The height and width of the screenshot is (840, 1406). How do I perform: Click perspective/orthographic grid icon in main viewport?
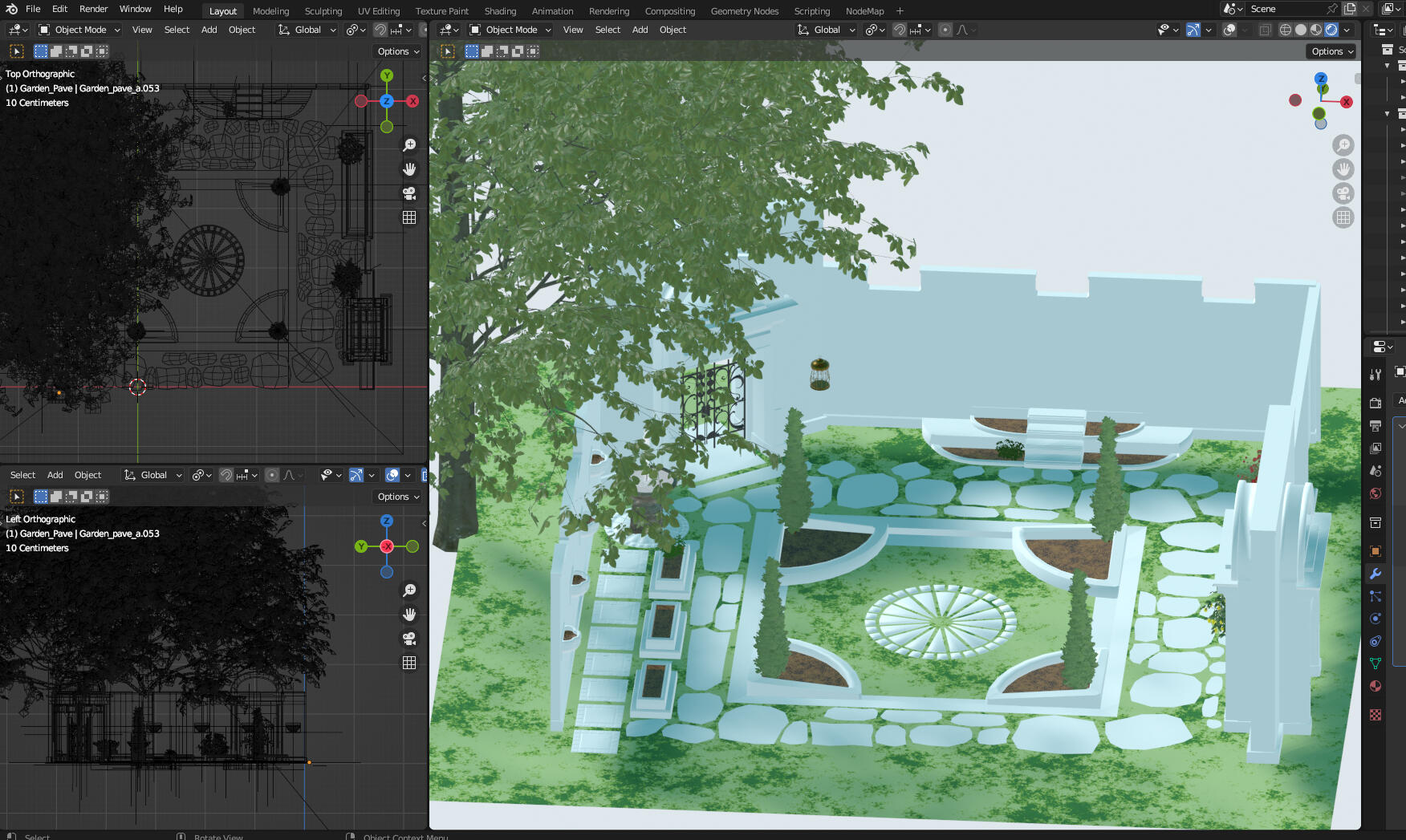pyautogui.click(x=1343, y=217)
